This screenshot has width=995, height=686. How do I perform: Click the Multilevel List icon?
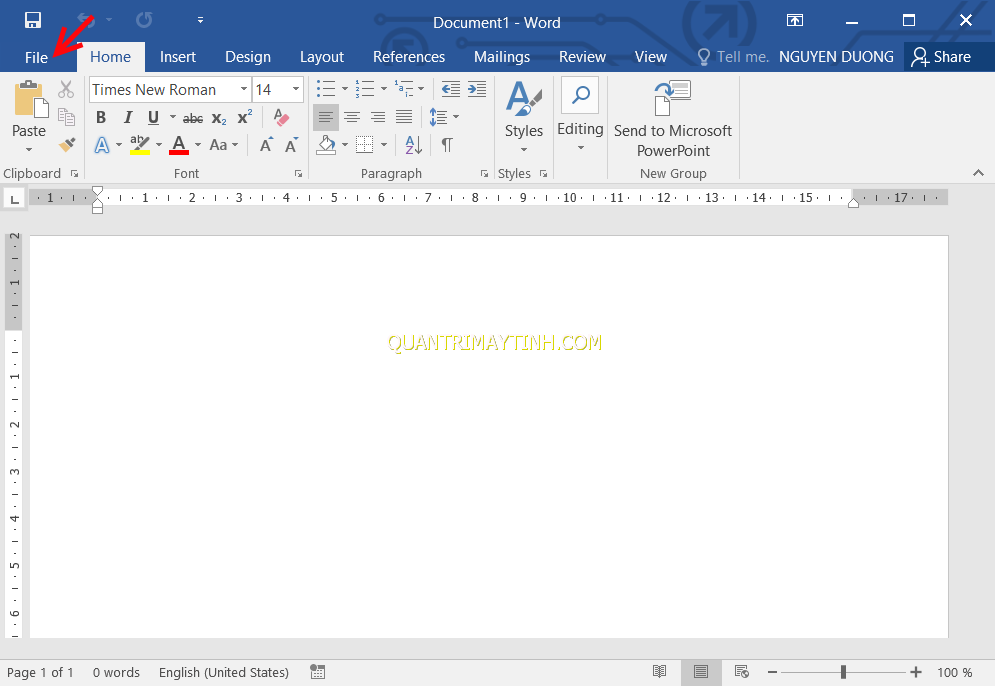[x=404, y=89]
